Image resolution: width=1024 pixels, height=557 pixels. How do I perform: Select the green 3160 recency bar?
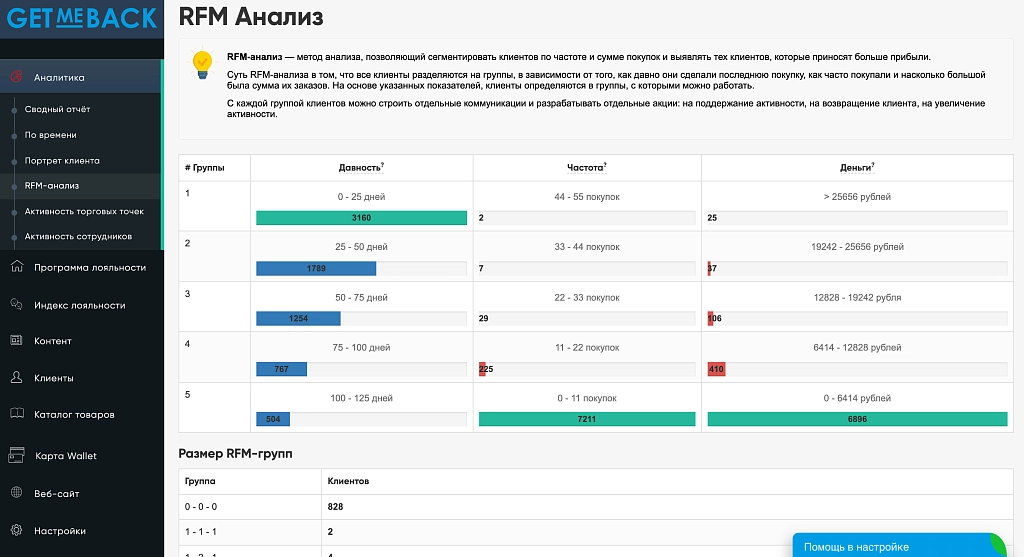click(361, 217)
